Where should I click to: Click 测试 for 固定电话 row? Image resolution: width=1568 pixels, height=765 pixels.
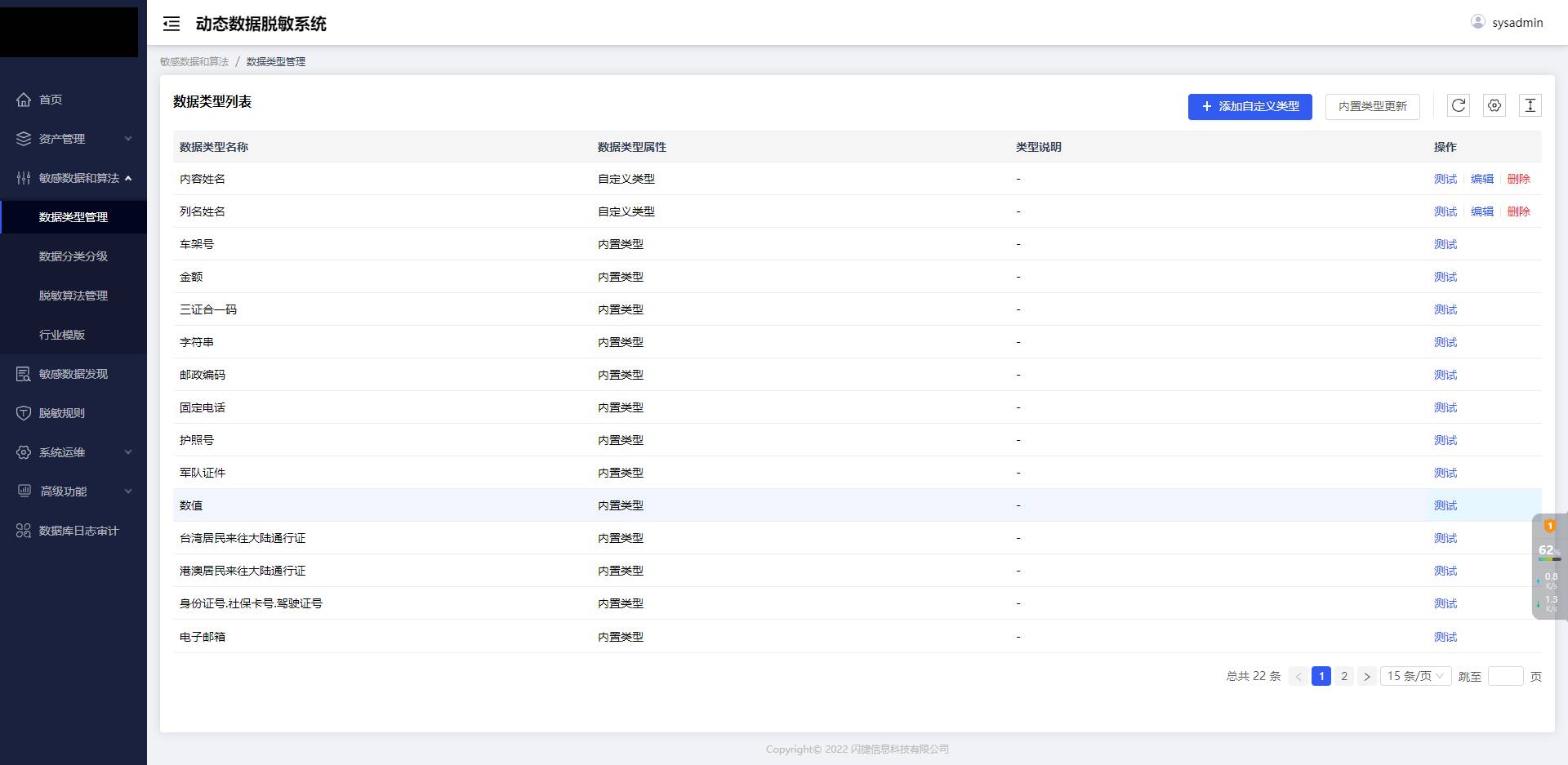click(1445, 407)
